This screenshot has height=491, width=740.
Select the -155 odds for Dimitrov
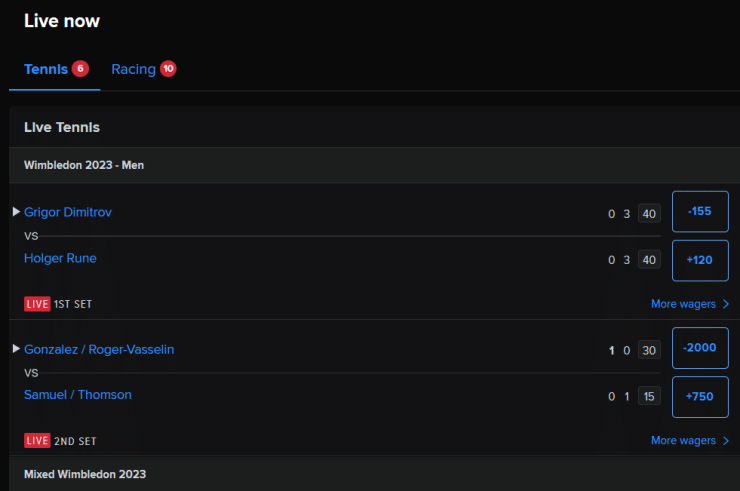700,212
